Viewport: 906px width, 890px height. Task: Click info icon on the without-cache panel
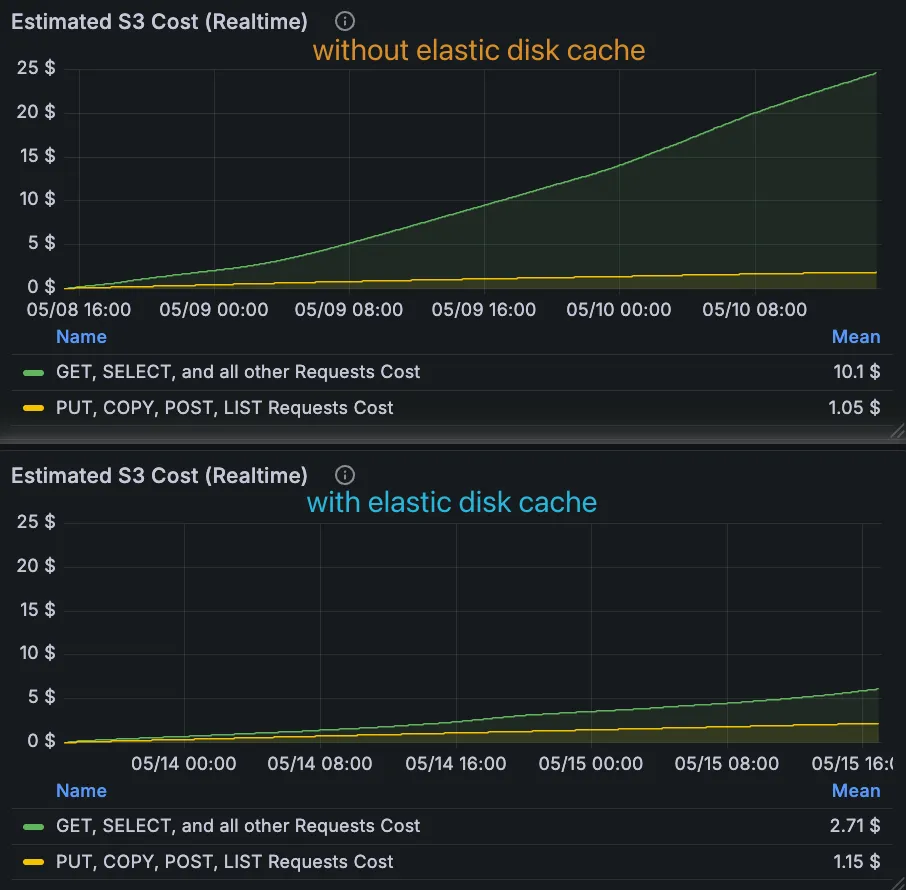point(345,21)
